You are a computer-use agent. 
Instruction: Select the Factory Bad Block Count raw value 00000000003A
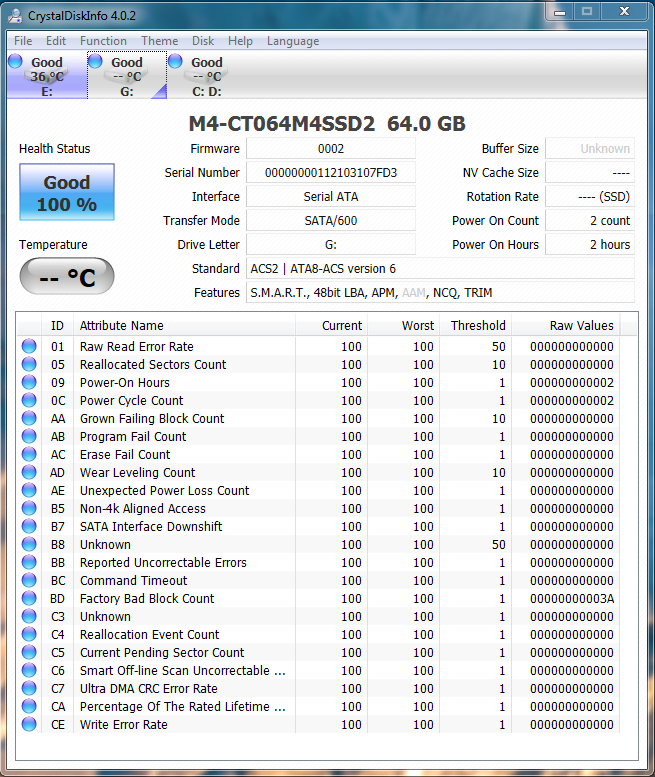tap(572, 599)
